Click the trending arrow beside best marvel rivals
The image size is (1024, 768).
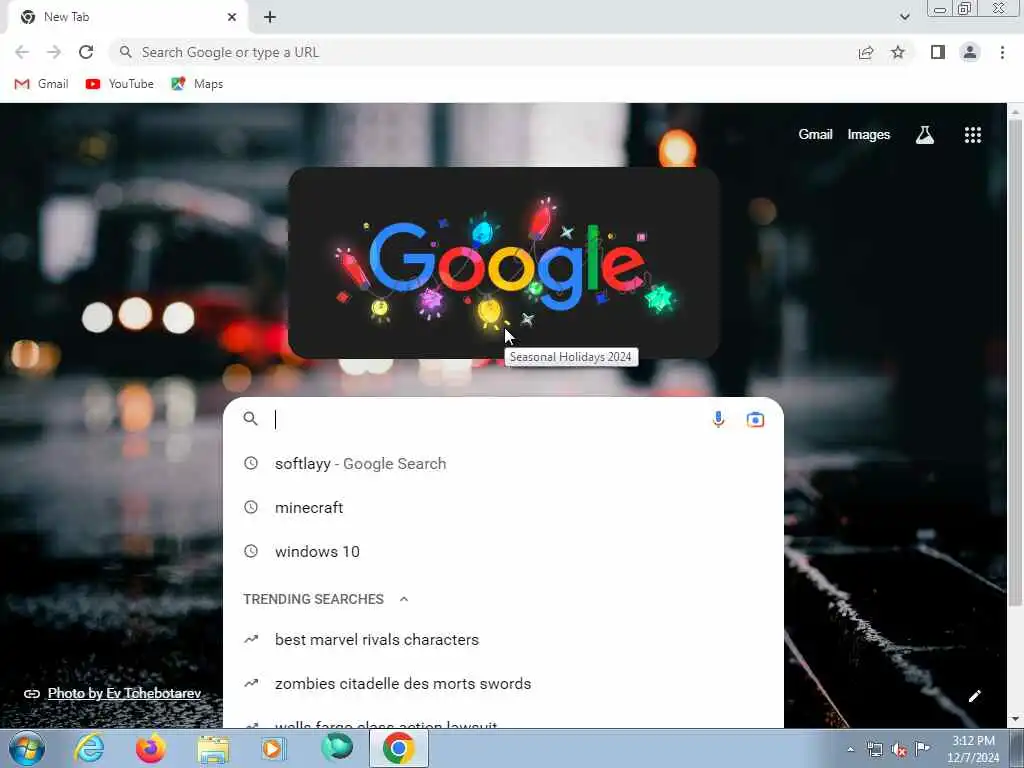pos(251,639)
